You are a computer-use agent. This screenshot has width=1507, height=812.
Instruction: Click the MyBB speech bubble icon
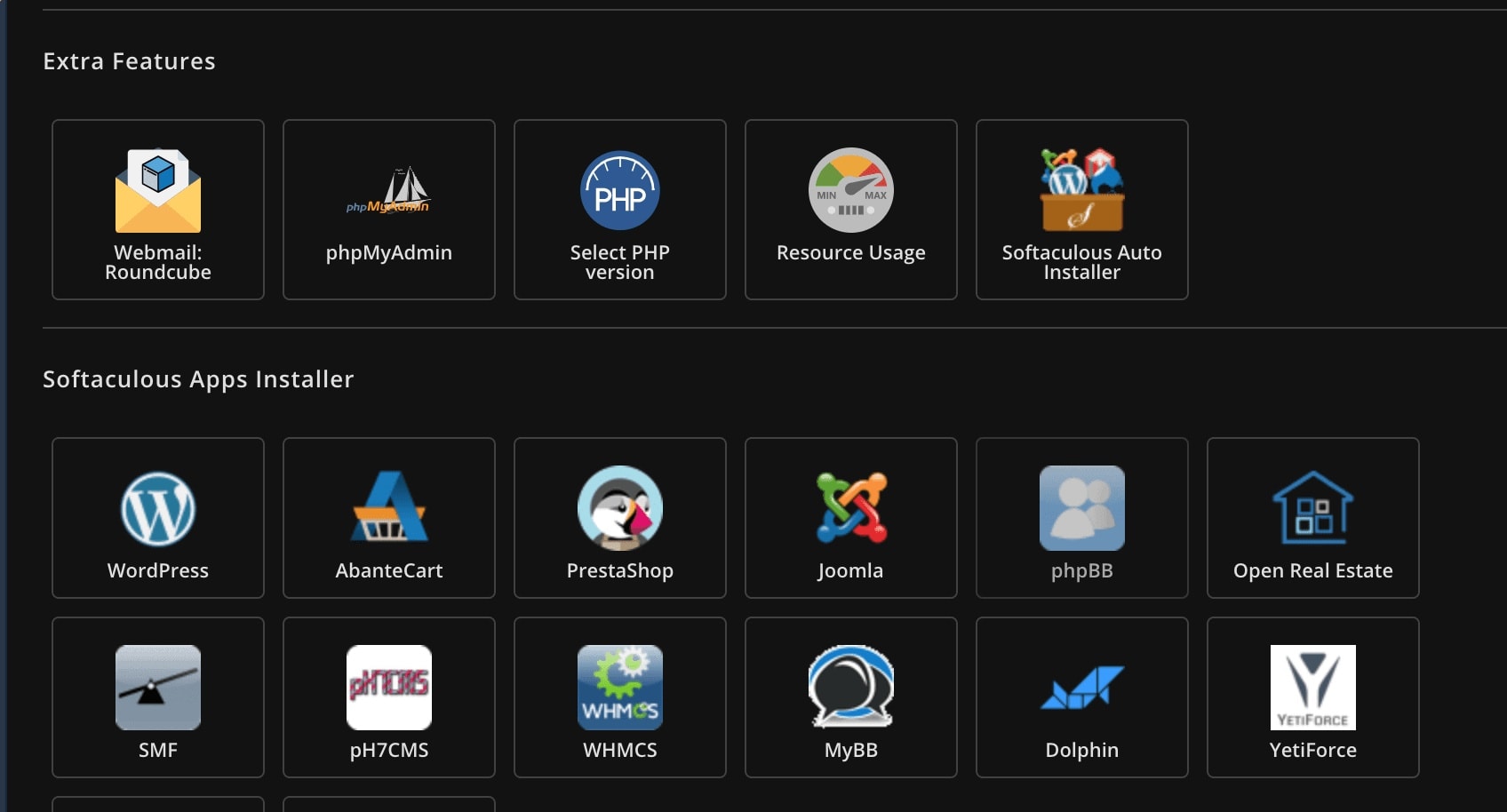(x=851, y=688)
